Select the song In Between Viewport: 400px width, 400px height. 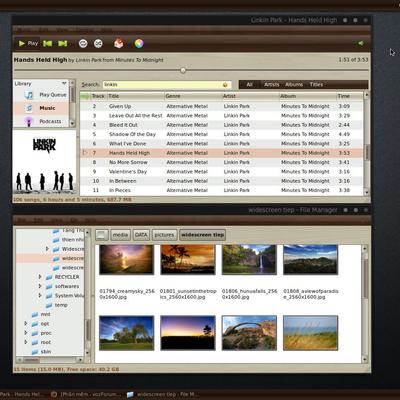tap(222, 181)
